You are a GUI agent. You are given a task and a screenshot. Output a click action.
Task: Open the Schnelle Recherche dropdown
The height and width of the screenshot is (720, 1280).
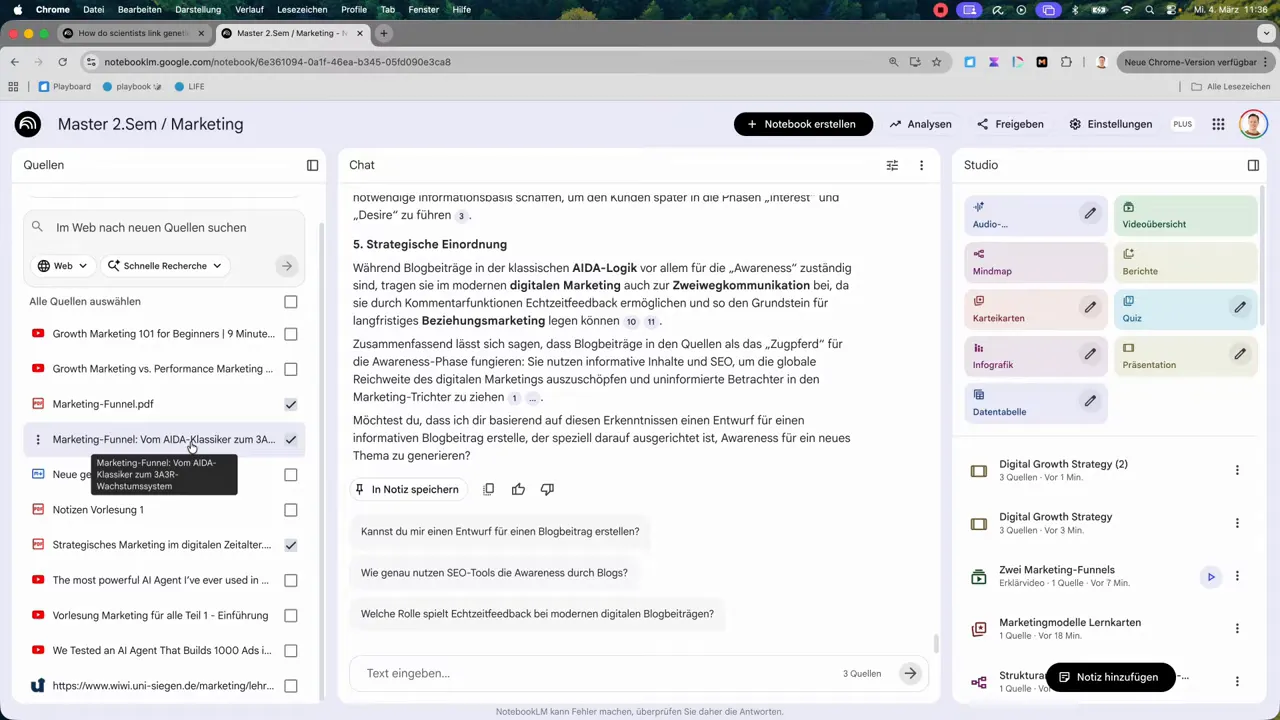[x=165, y=265]
